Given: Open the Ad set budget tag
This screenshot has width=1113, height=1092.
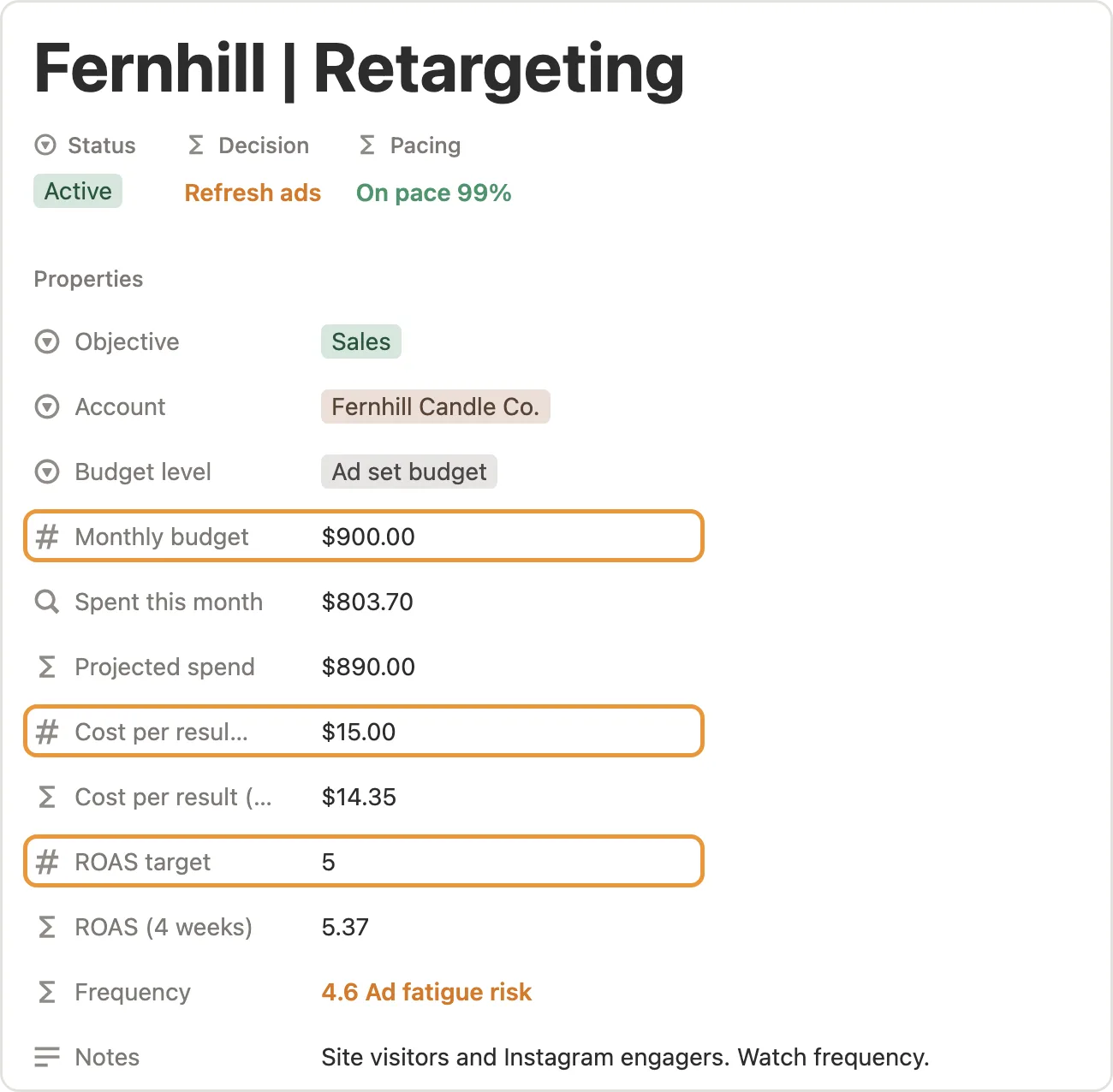Looking at the screenshot, I should tap(409, 472).
